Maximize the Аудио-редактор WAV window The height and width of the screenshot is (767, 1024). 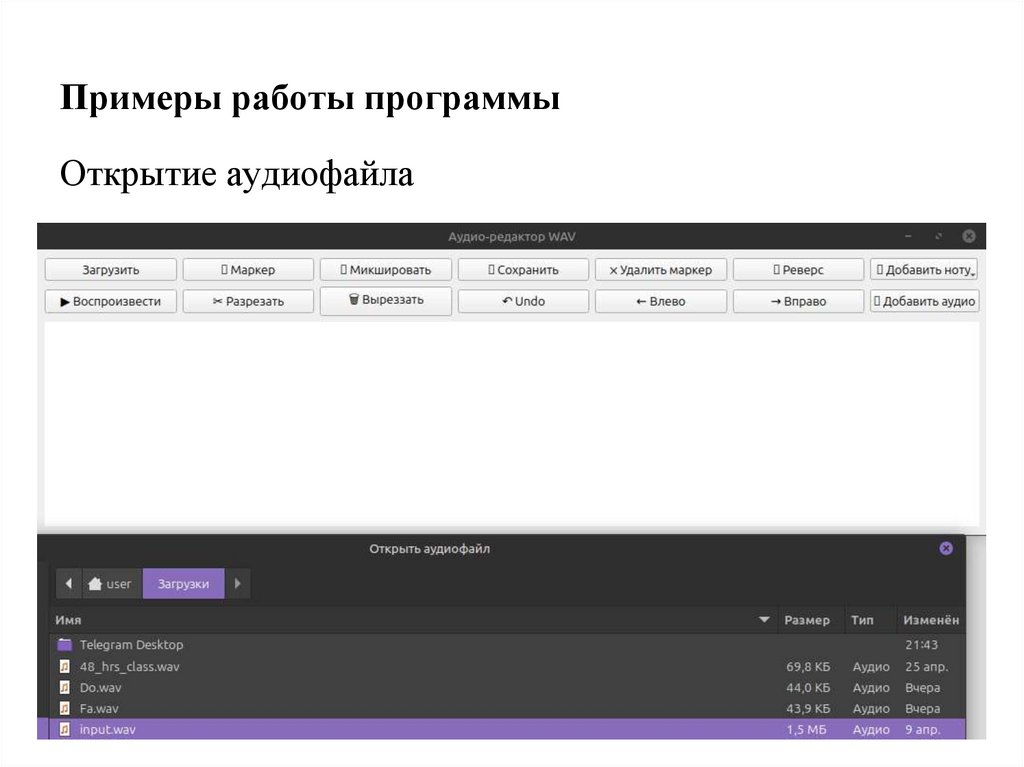[x=938, y=236]
